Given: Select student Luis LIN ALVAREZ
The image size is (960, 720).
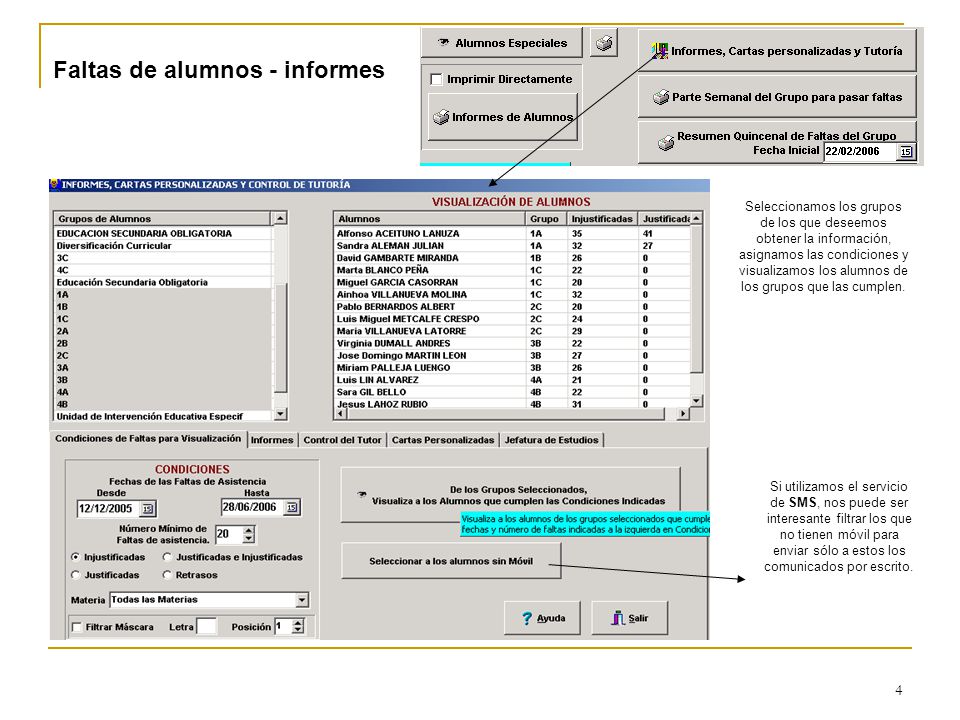Looking at the screenshot, I should 512,380.
